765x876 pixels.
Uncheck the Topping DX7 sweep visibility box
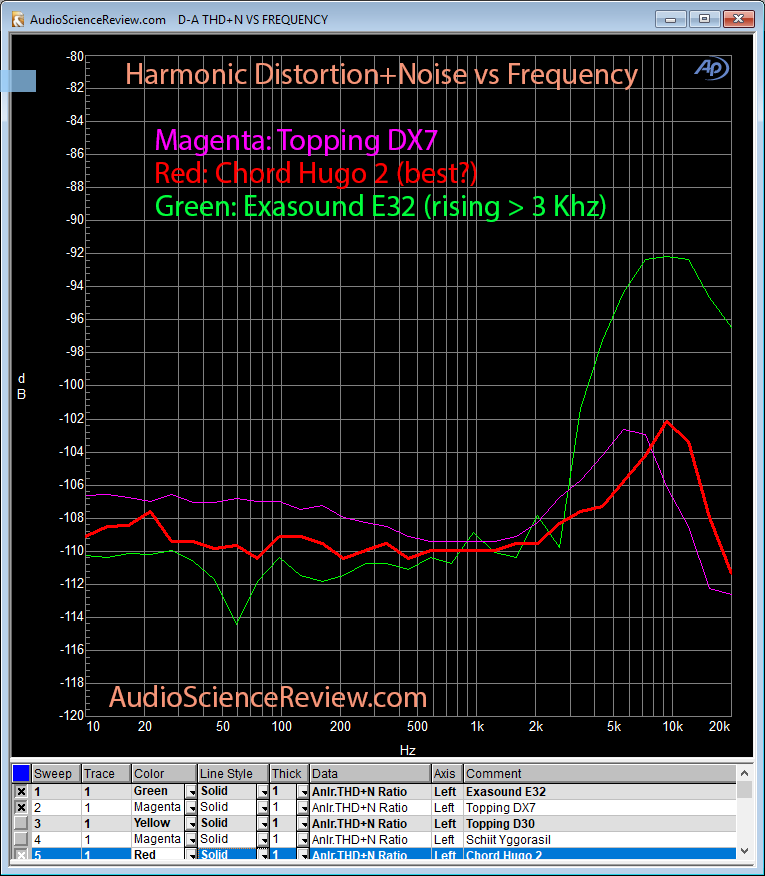21,807
